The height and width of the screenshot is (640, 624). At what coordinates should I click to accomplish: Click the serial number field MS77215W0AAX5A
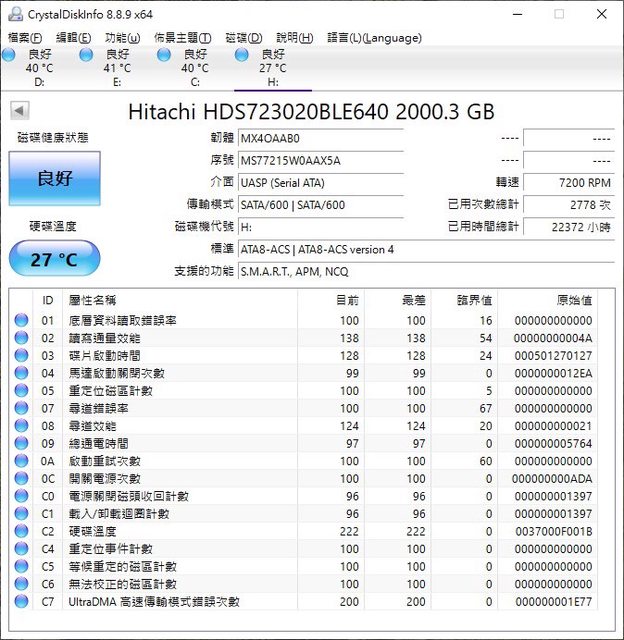320,160
